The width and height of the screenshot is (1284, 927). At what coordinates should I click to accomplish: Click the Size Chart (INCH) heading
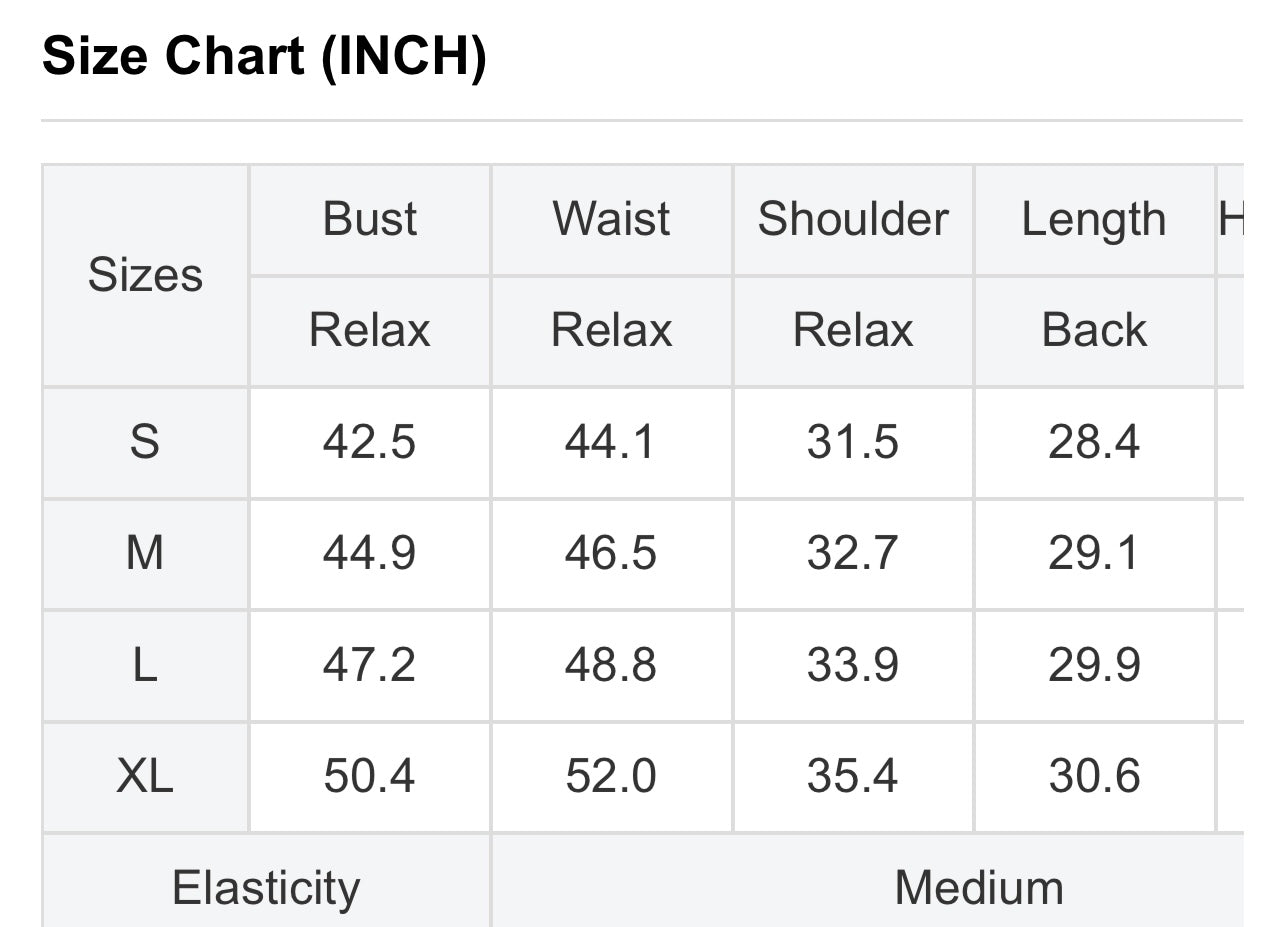(264, 56)
